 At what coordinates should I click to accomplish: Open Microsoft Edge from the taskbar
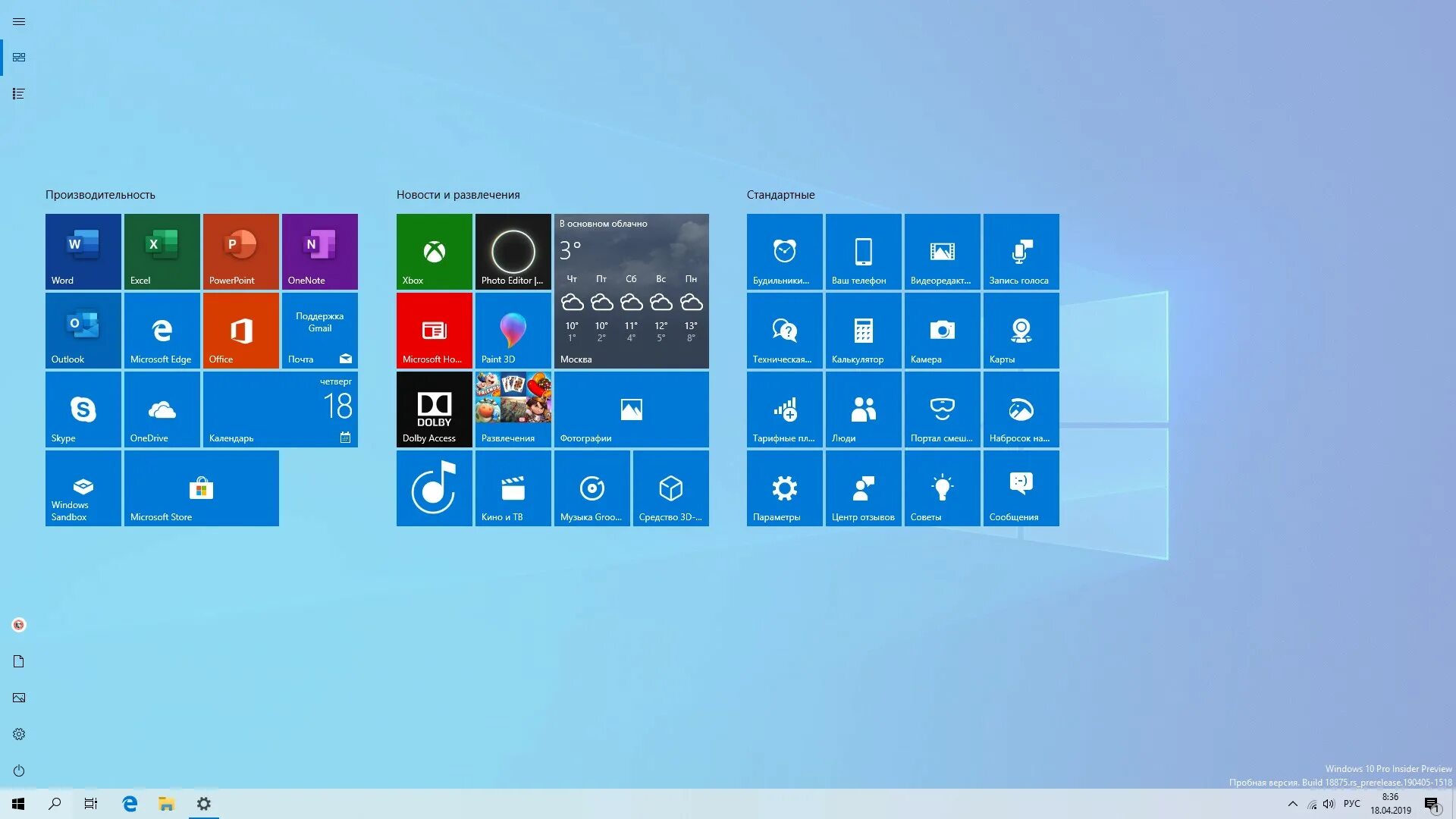129,803
